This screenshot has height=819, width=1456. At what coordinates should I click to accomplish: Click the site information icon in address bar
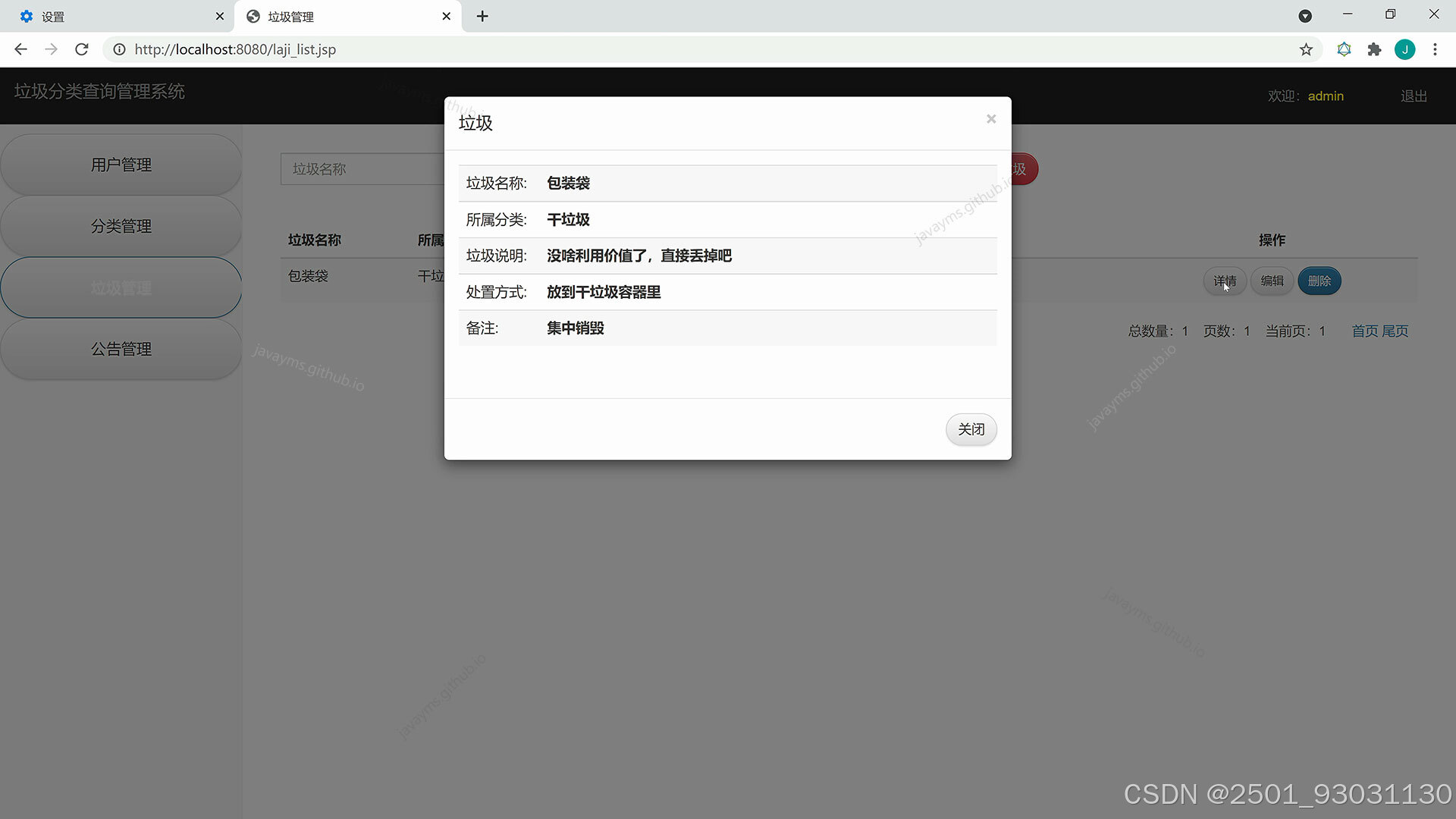coord(119,49)
